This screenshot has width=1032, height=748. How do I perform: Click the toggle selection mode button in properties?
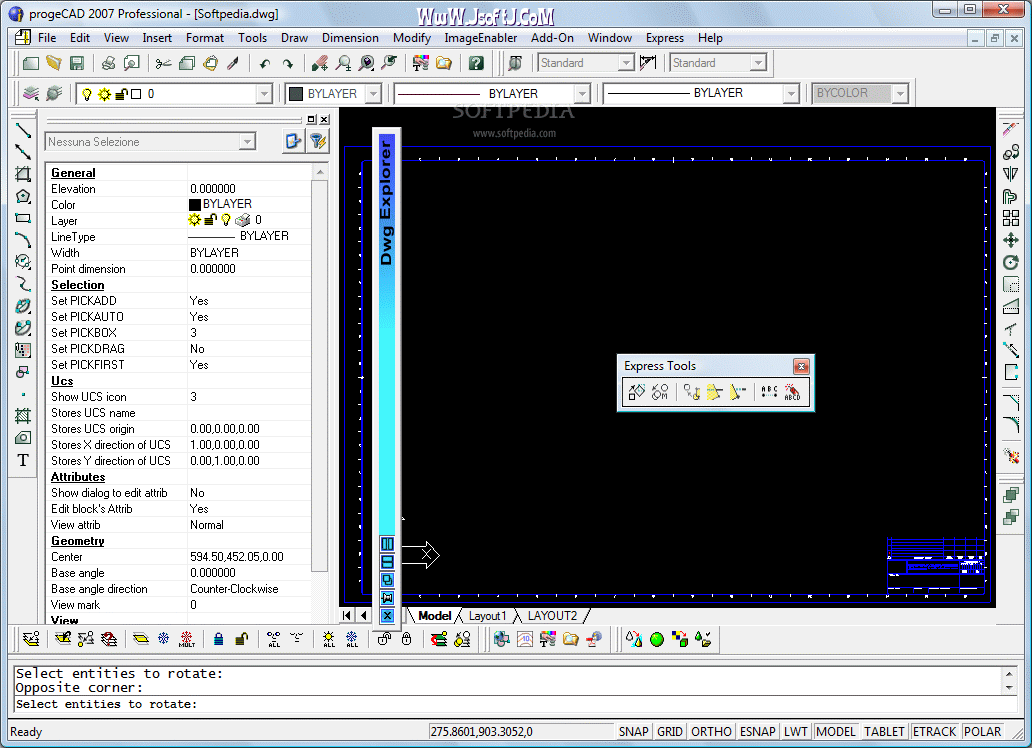293,141
